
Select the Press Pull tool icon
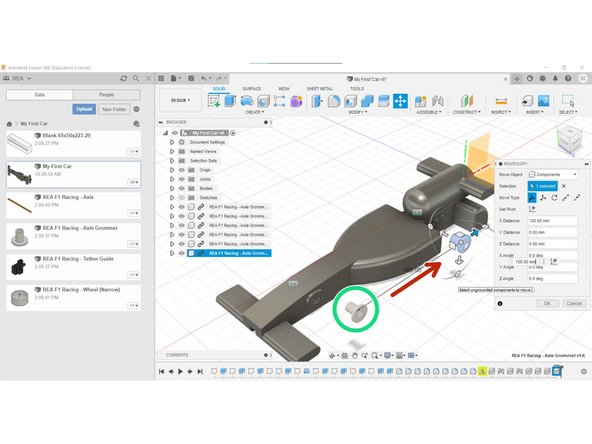[317, 101]
